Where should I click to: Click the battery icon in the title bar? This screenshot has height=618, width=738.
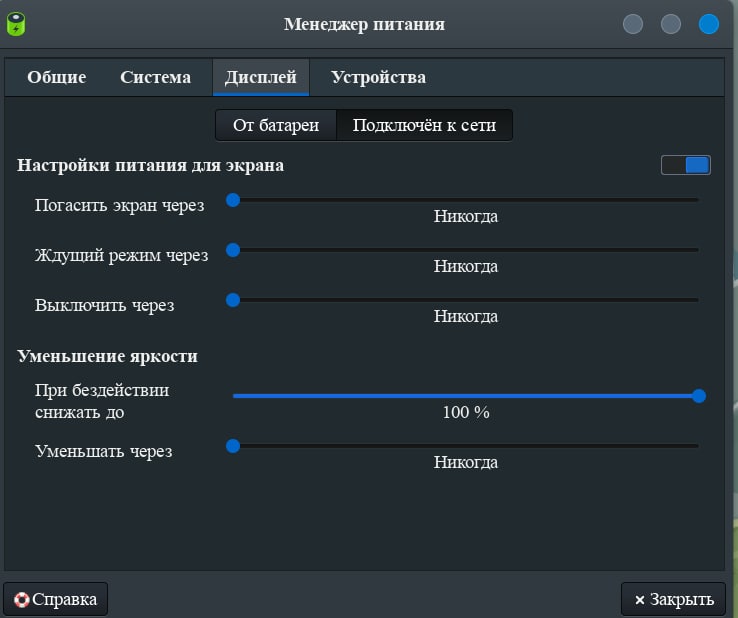[18, 24]
